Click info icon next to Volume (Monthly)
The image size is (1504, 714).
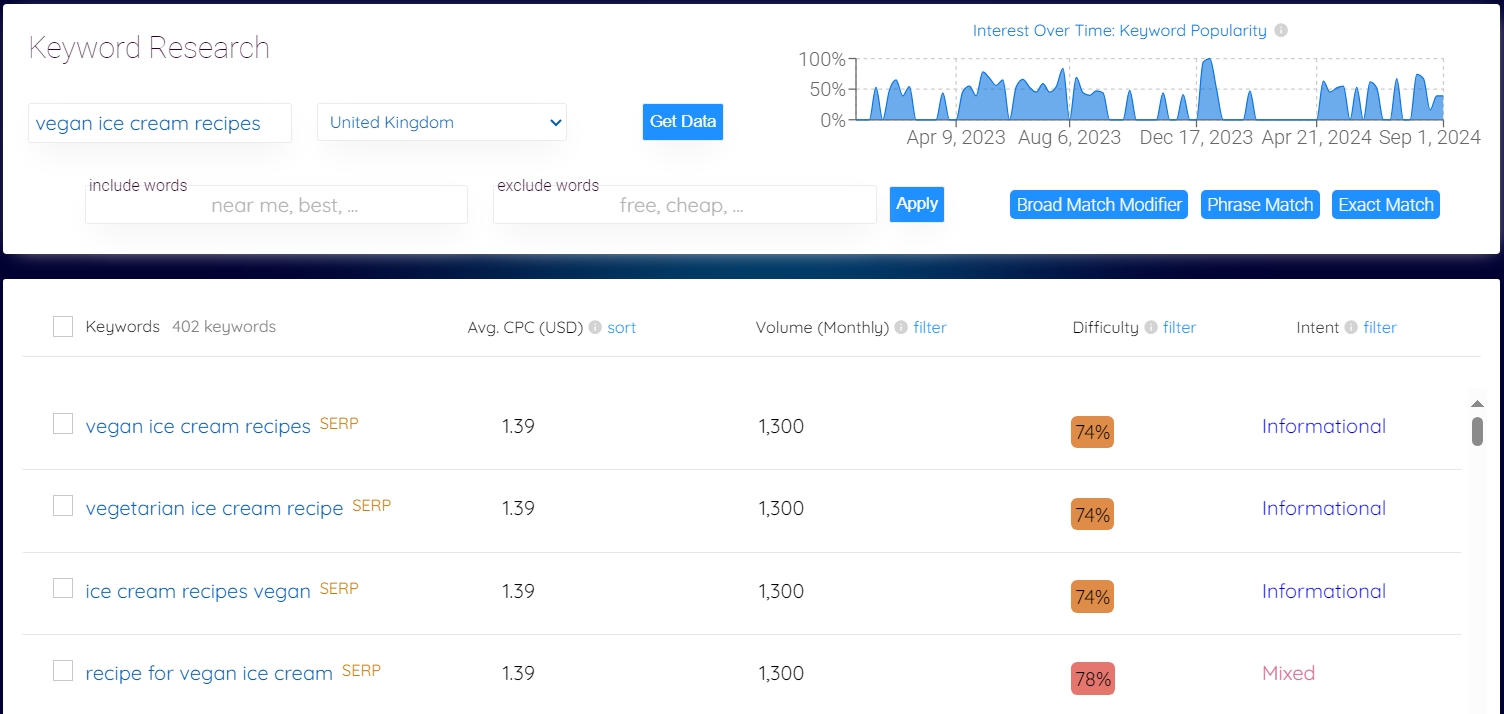tap(901, 328)
